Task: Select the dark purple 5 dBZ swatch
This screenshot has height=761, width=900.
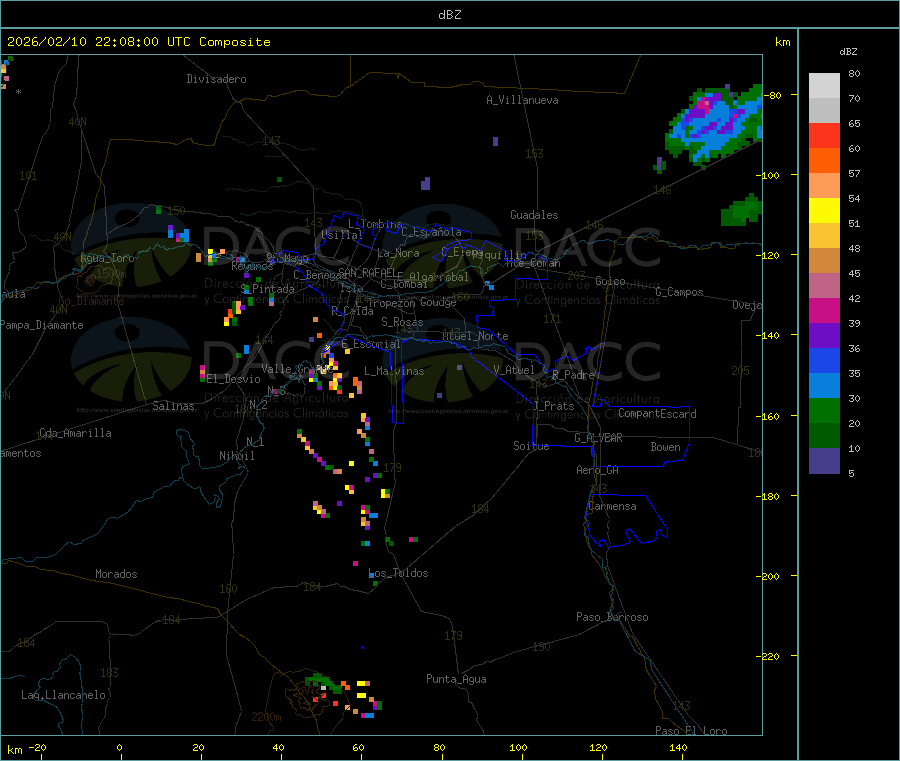Action: pos(824,461)
